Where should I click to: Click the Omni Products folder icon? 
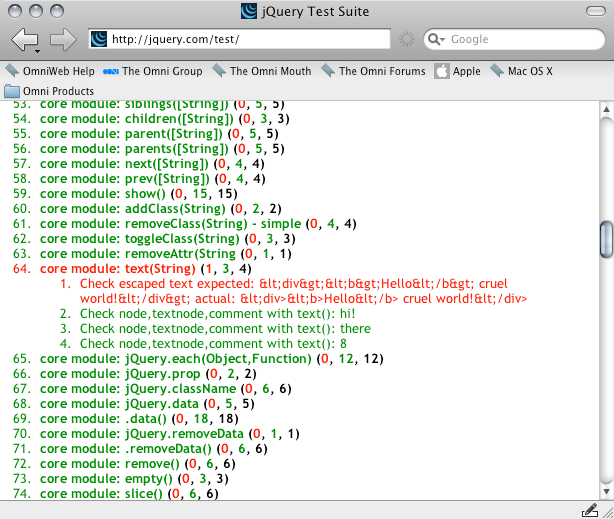point(13,92)
